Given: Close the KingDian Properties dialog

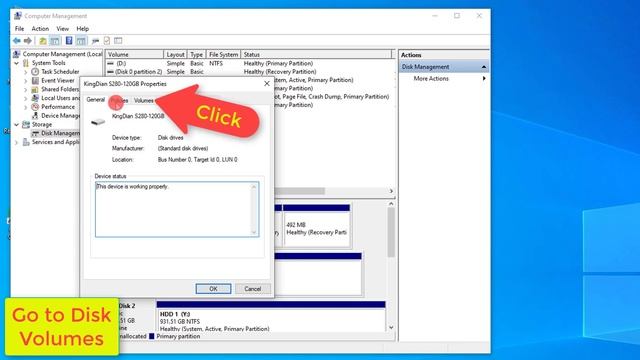Looking at the screenshot, I should click(x=267, y=84).
